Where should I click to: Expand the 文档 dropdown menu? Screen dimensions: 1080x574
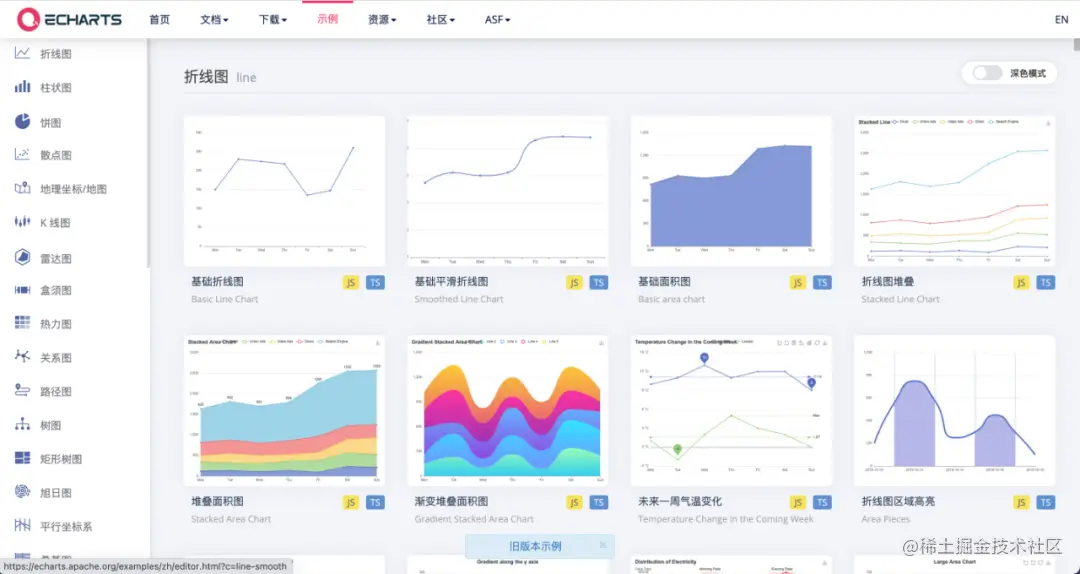214,20
